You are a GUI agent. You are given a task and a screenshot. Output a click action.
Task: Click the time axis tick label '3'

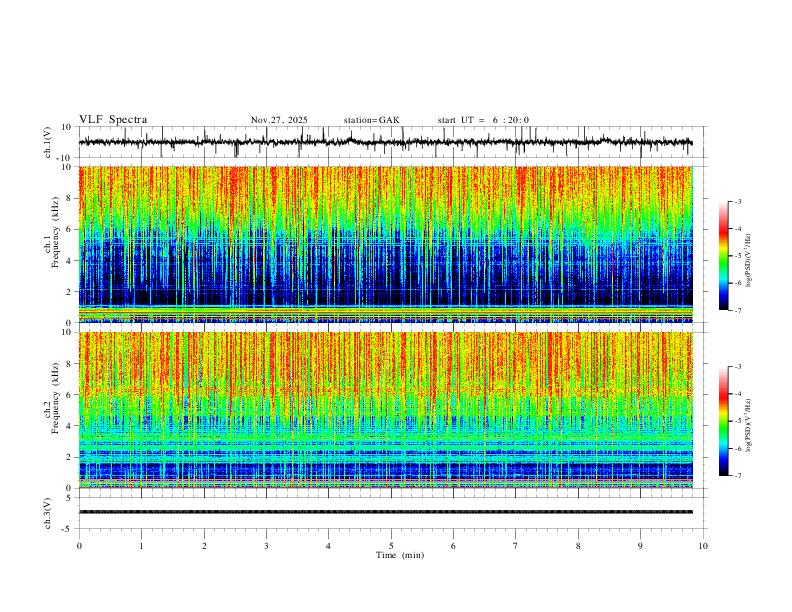[x=266, y=546]
